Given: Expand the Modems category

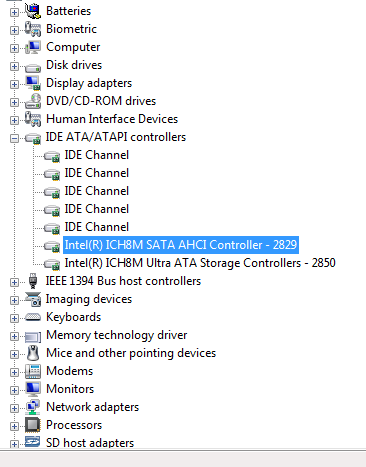Looking at the screenshot, I should tap(14, 372).
